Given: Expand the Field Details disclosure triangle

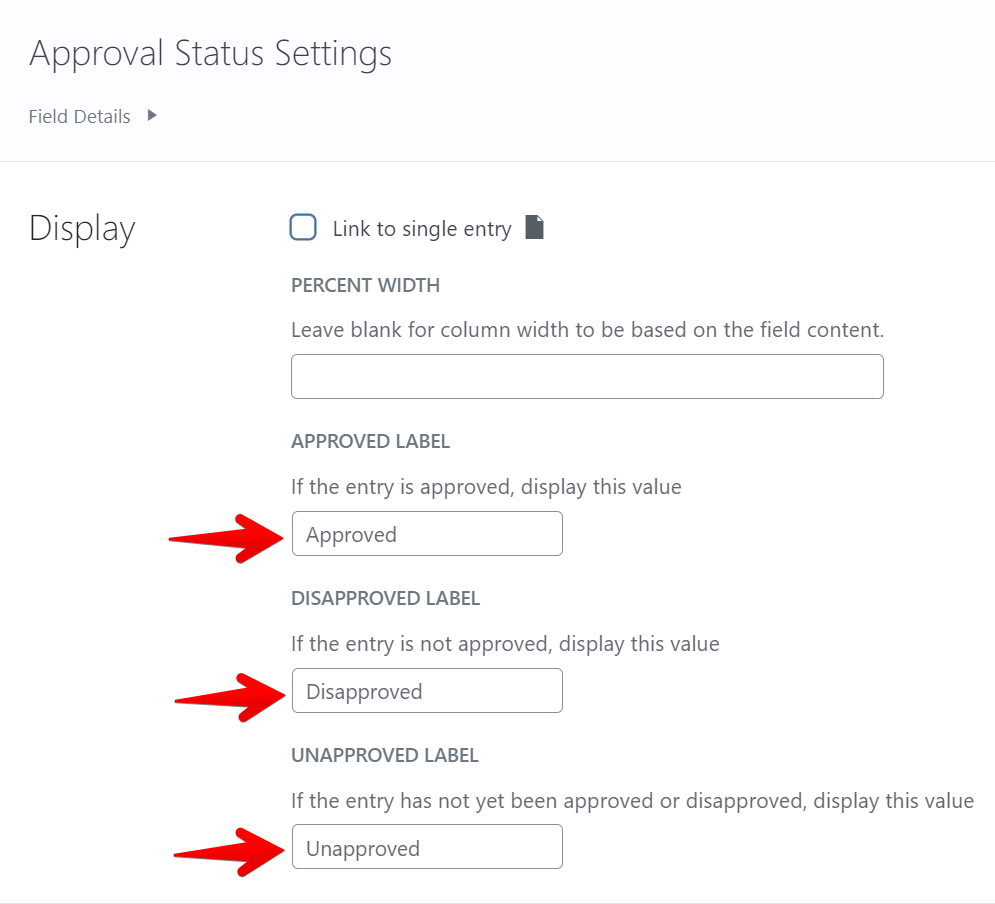Looking at the screenshot, I should pyautogui.click(x=152, y=115).
